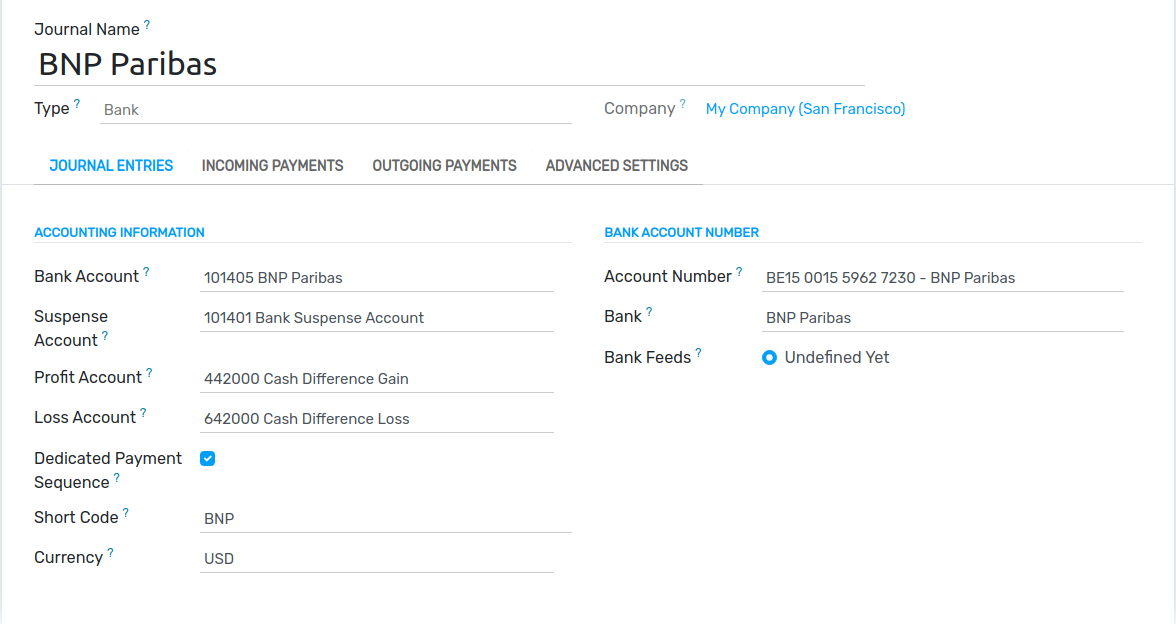The width and height of the screenshot is (1176, 624).
Task: Click the Account Number help question mark
Action: pyautogui.click(x=739, y=272)
